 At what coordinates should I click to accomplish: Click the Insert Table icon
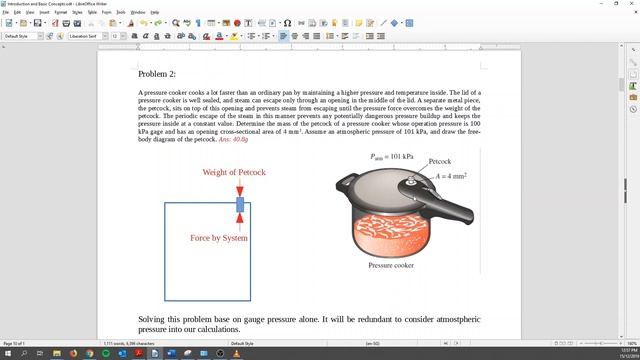coord(211,23)
